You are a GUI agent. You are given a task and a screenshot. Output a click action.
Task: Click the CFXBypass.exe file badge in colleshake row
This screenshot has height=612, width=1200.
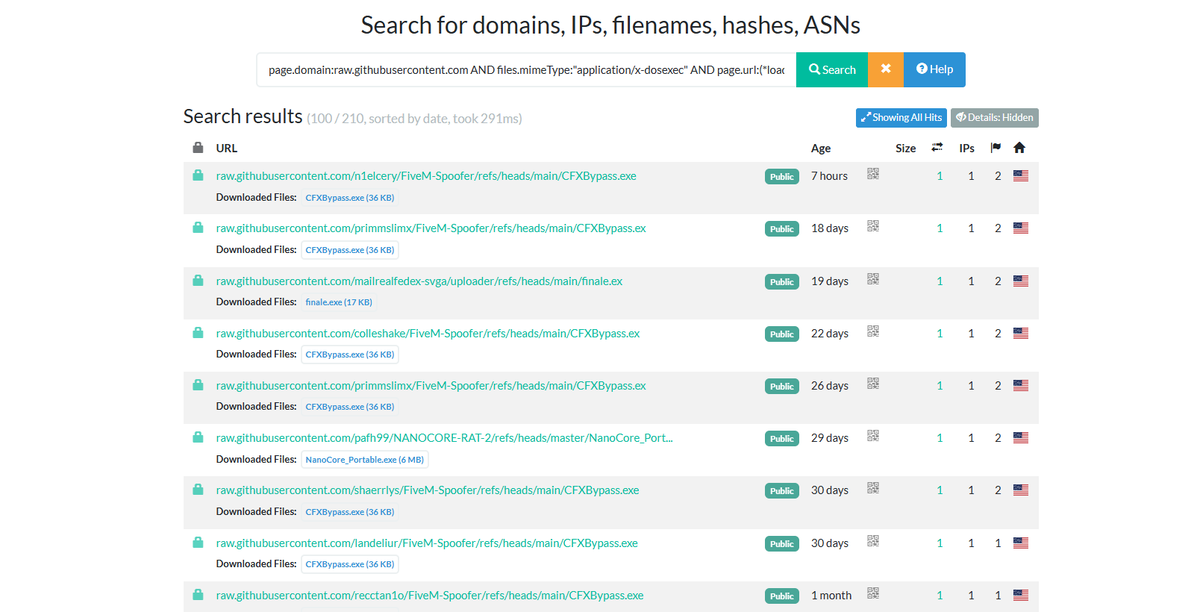click(x=349, y=355)
